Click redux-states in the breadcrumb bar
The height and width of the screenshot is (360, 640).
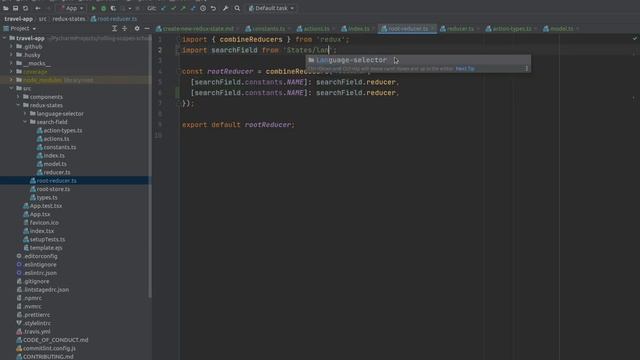68,19
